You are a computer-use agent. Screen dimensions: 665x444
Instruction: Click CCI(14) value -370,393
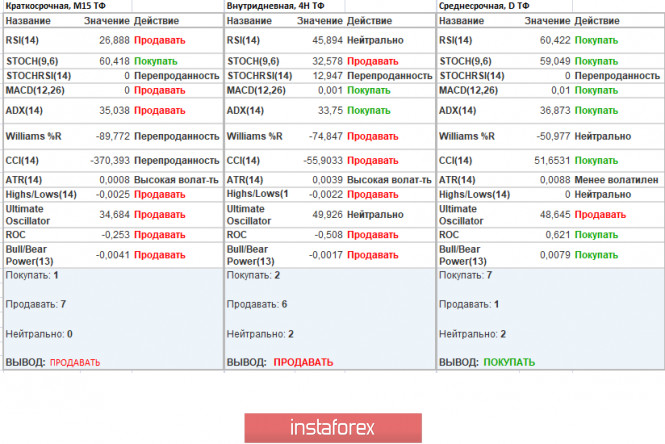click(x=110, y=161)
